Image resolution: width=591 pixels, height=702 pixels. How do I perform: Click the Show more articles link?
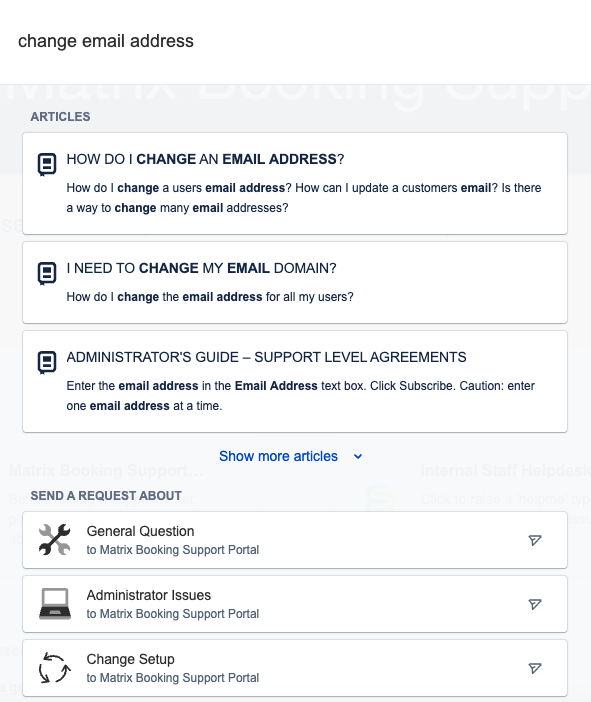coord(278,456)
